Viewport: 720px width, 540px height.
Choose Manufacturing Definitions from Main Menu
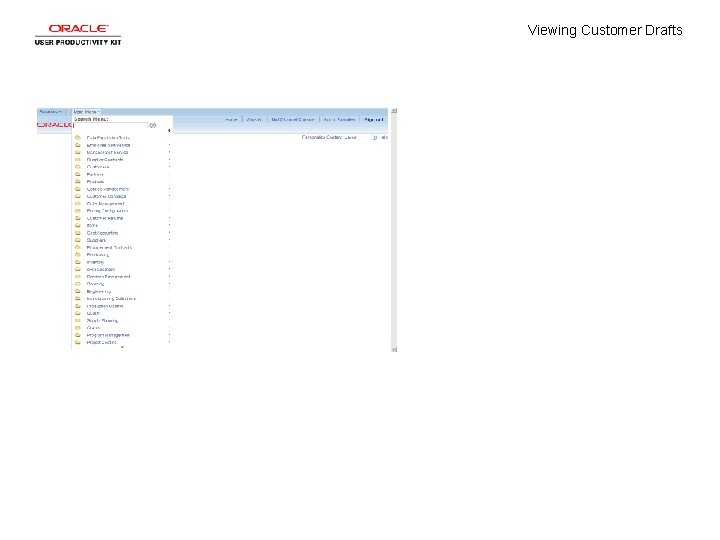[x=111, y=299]
